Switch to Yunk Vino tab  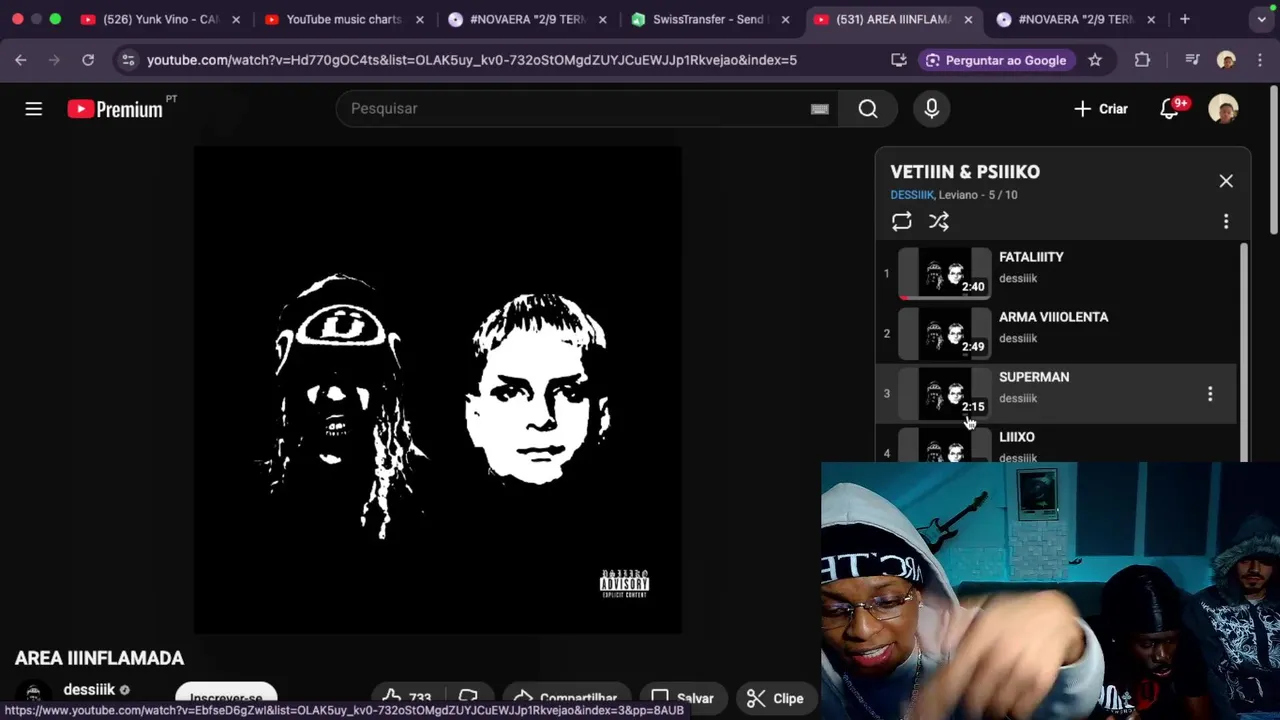click(160, 19)
